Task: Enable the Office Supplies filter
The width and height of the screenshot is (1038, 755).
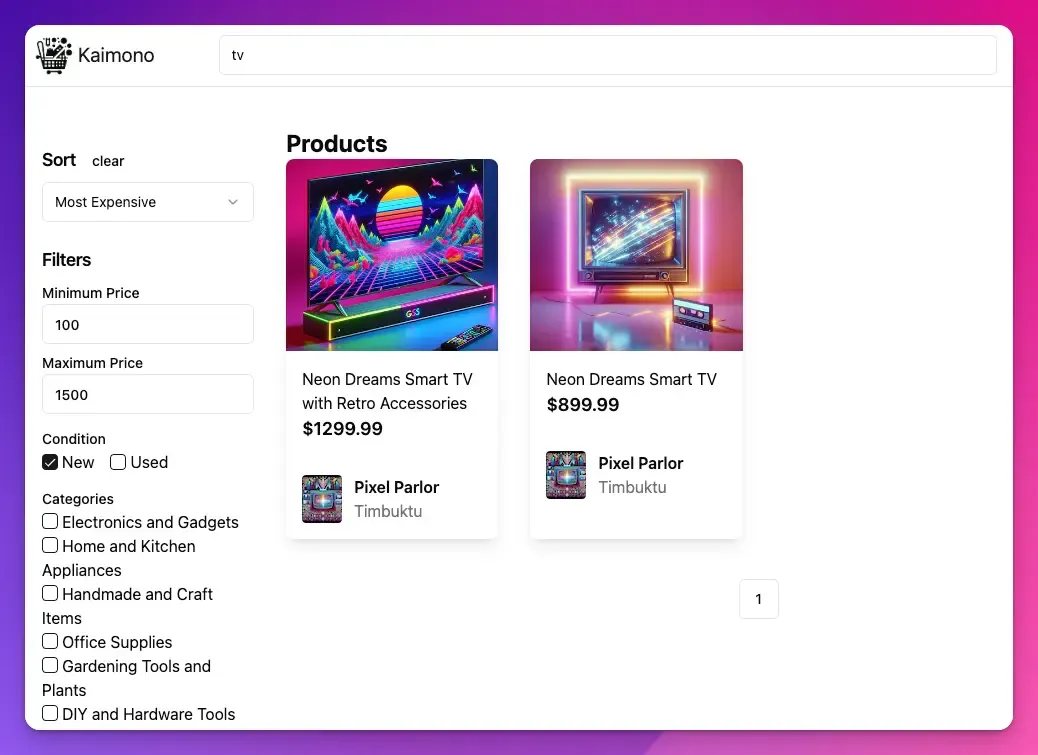Action: click(50, 641)
